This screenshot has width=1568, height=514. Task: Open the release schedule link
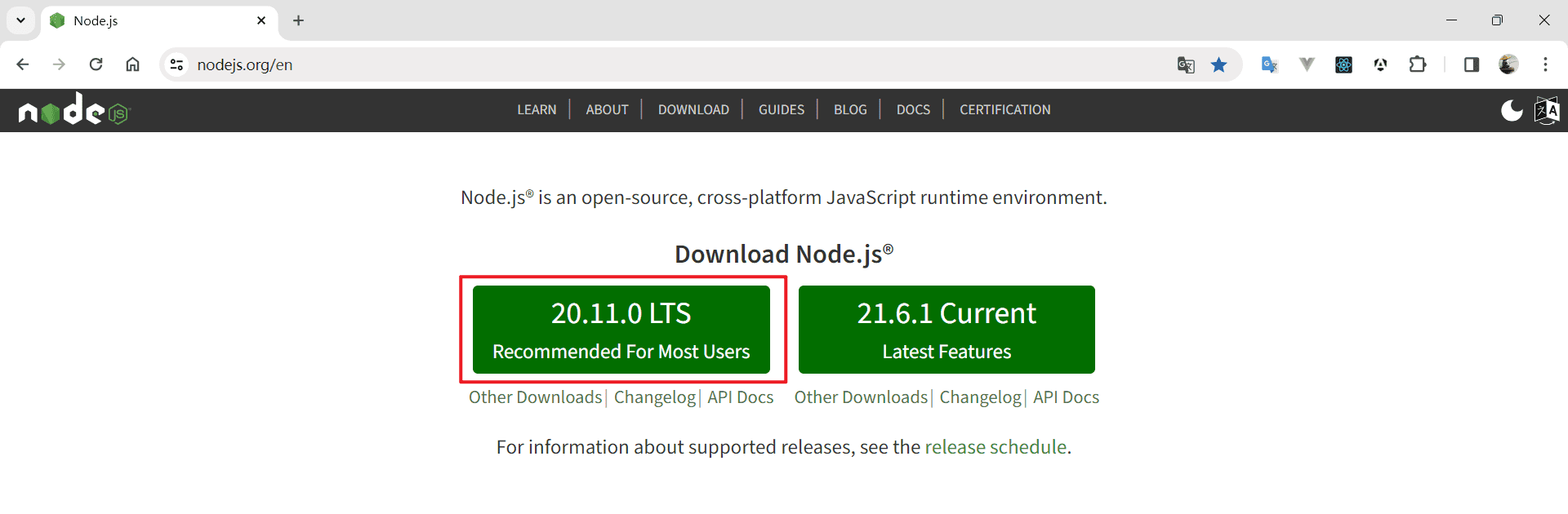pyautogui.click(x=996, y=447)
